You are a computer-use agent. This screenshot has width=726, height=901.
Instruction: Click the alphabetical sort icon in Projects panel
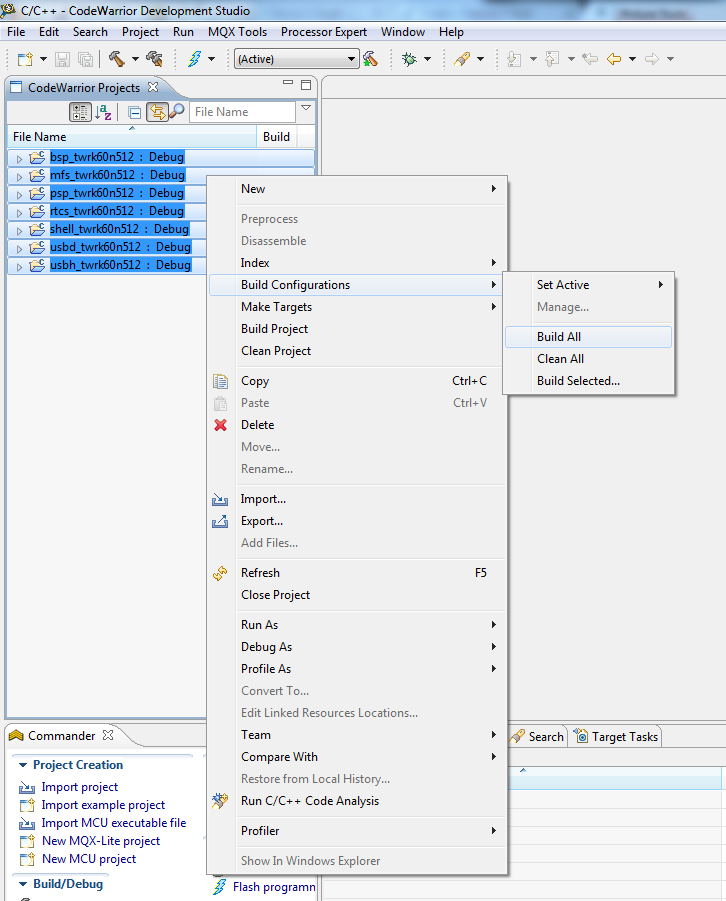click(x=105, y=112)
